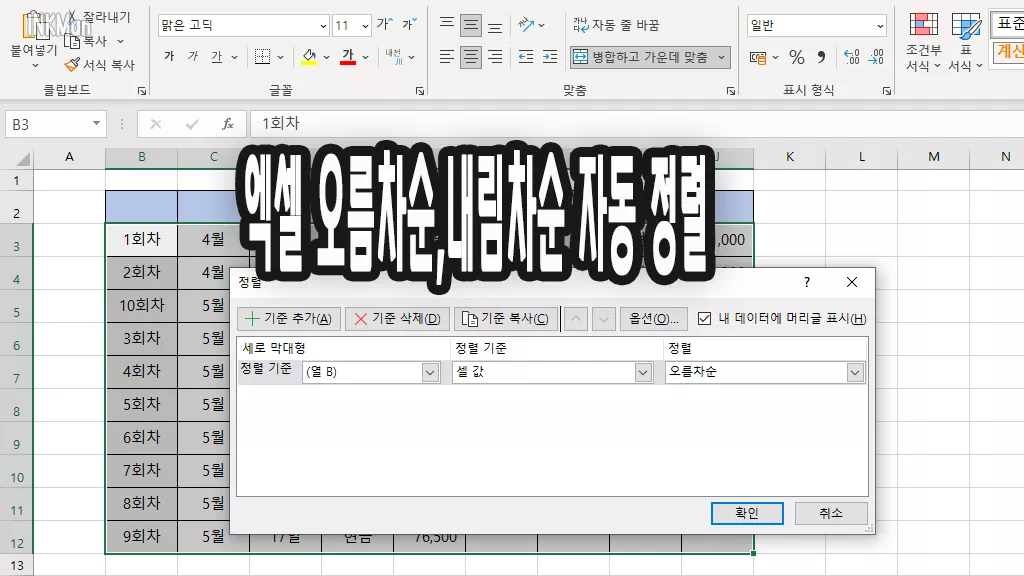Open the sort column (열 B) dropdown
The height and width of the screenshot is (576, 1024).
point(430,372)
